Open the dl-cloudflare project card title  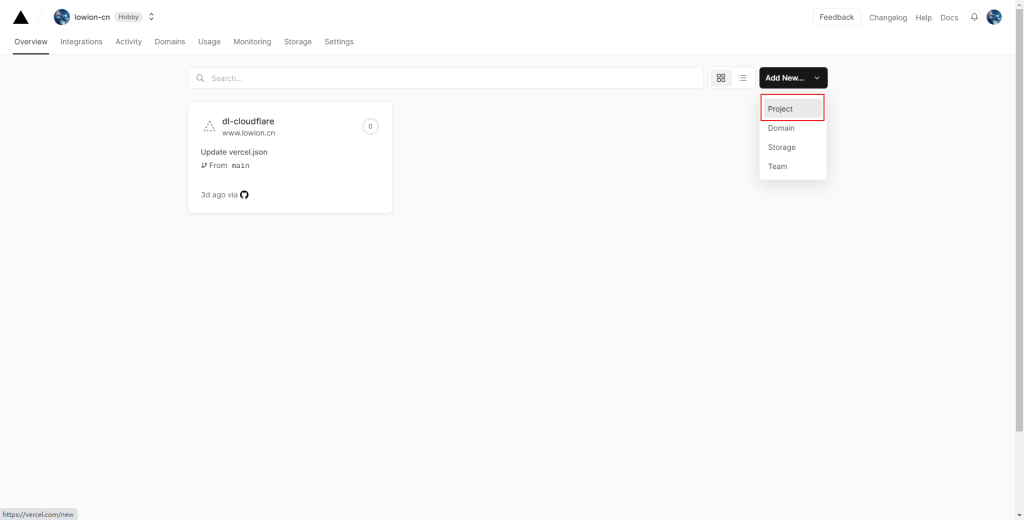click(x=248, y=121)
